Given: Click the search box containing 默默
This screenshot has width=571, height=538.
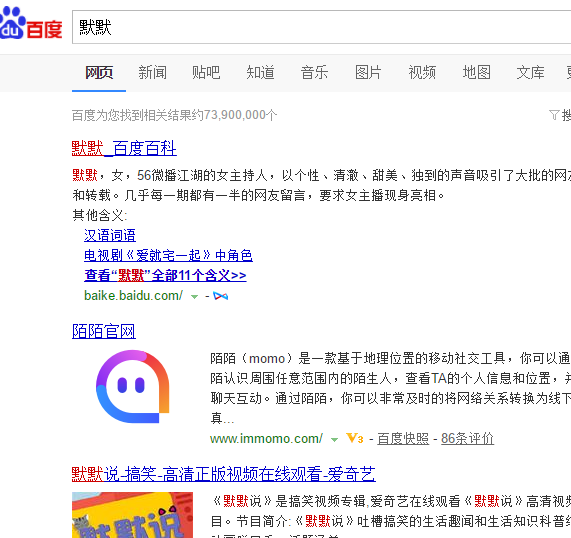Looking at the screenshot, I should coord(322,27).
